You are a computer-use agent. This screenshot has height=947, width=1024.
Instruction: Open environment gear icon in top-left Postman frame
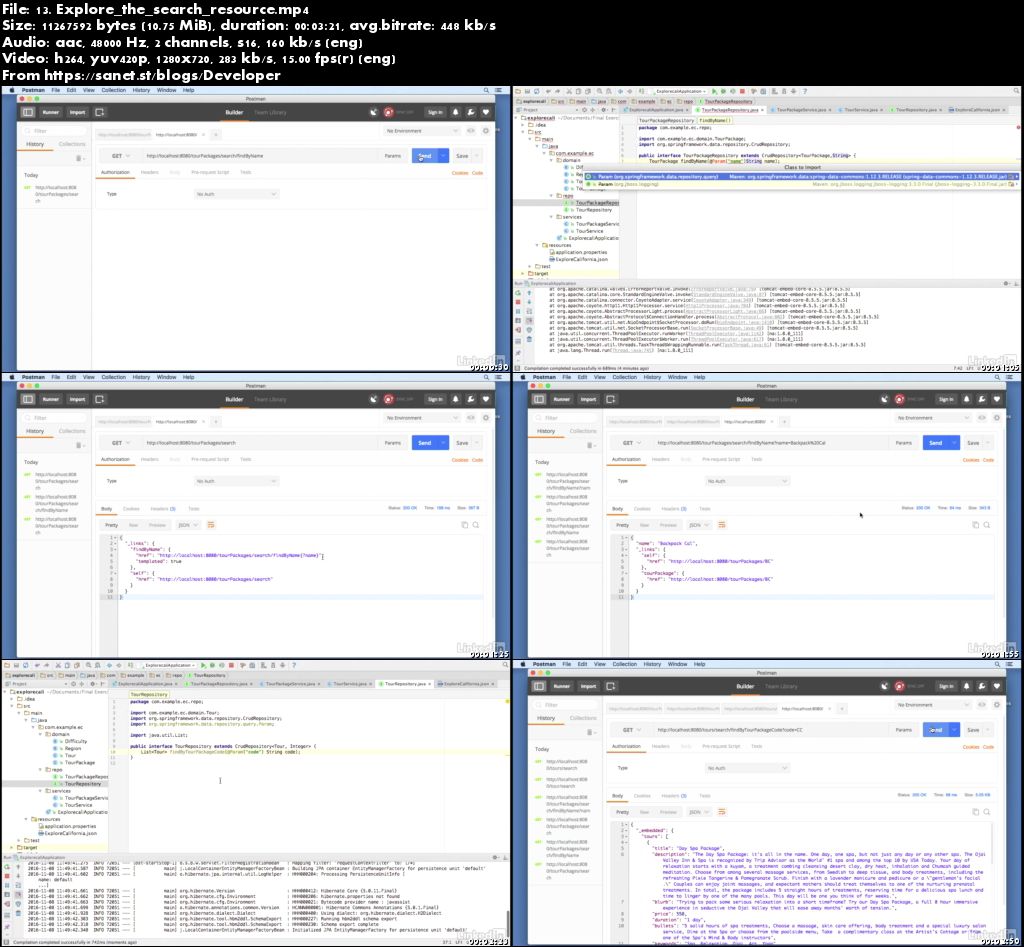(485, 131)
